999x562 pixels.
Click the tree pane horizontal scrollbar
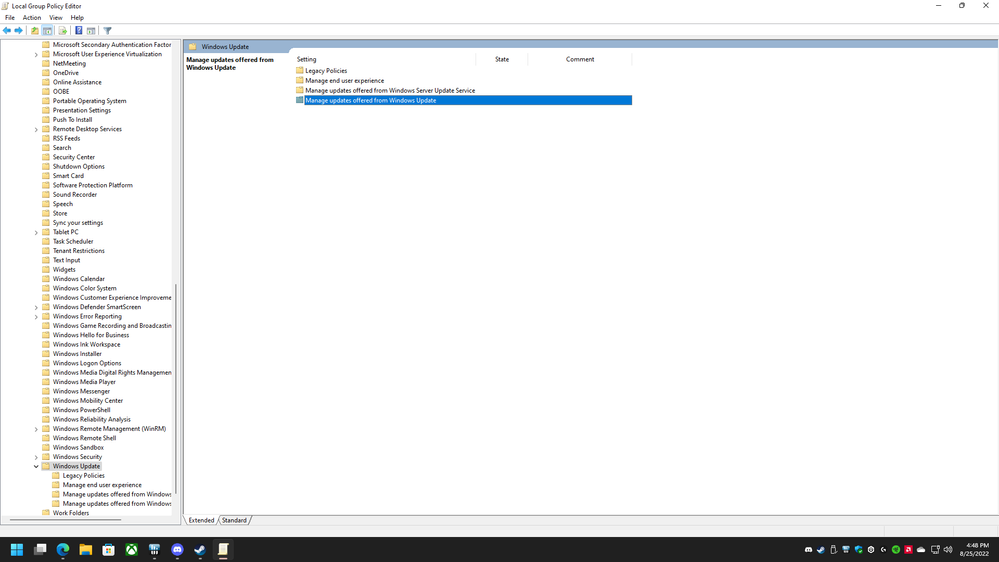point(66,520)
